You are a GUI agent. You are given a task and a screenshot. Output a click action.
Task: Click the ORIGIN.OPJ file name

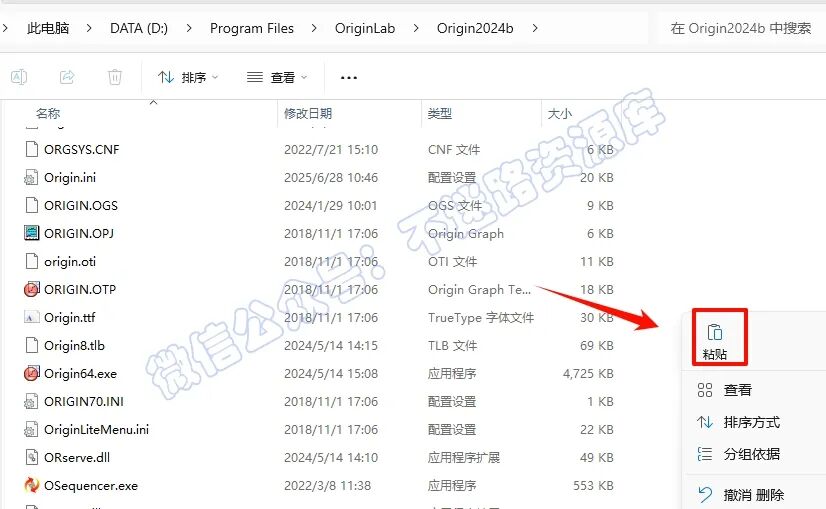(79, 233)
